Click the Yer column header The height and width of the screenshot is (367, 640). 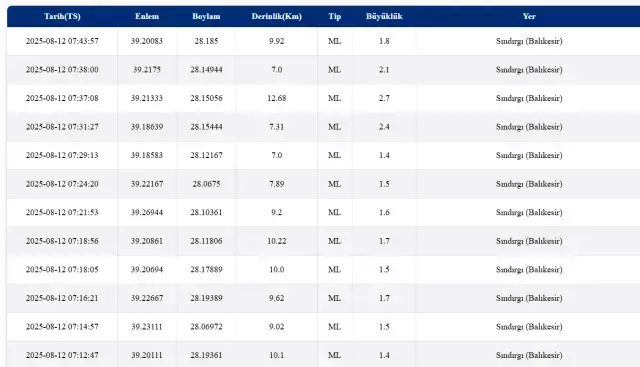[529, 16]
